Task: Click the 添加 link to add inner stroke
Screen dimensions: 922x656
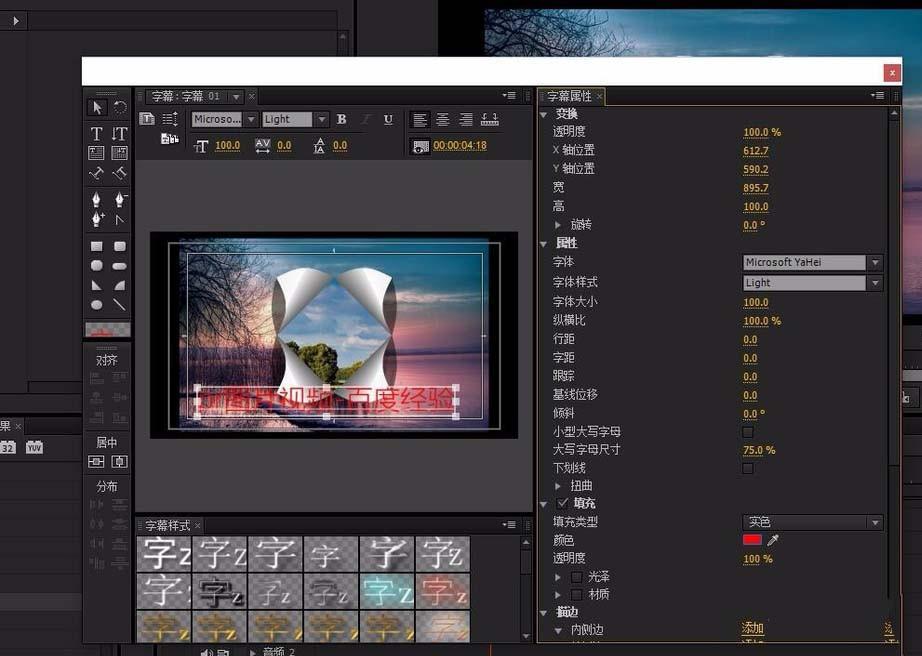Action: [752, 627]
